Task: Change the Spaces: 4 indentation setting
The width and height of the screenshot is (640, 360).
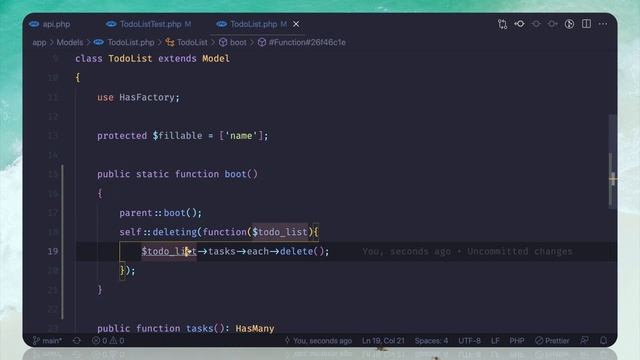Action: (x=431, y=340)
